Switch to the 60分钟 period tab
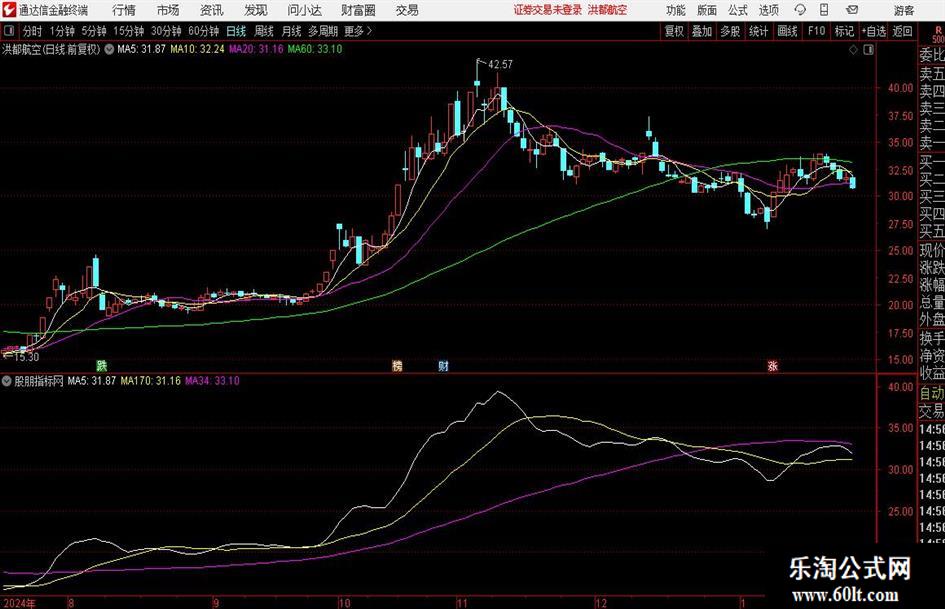Image resolution: width=945 pixels, height=609 pixels. (204, 31)
